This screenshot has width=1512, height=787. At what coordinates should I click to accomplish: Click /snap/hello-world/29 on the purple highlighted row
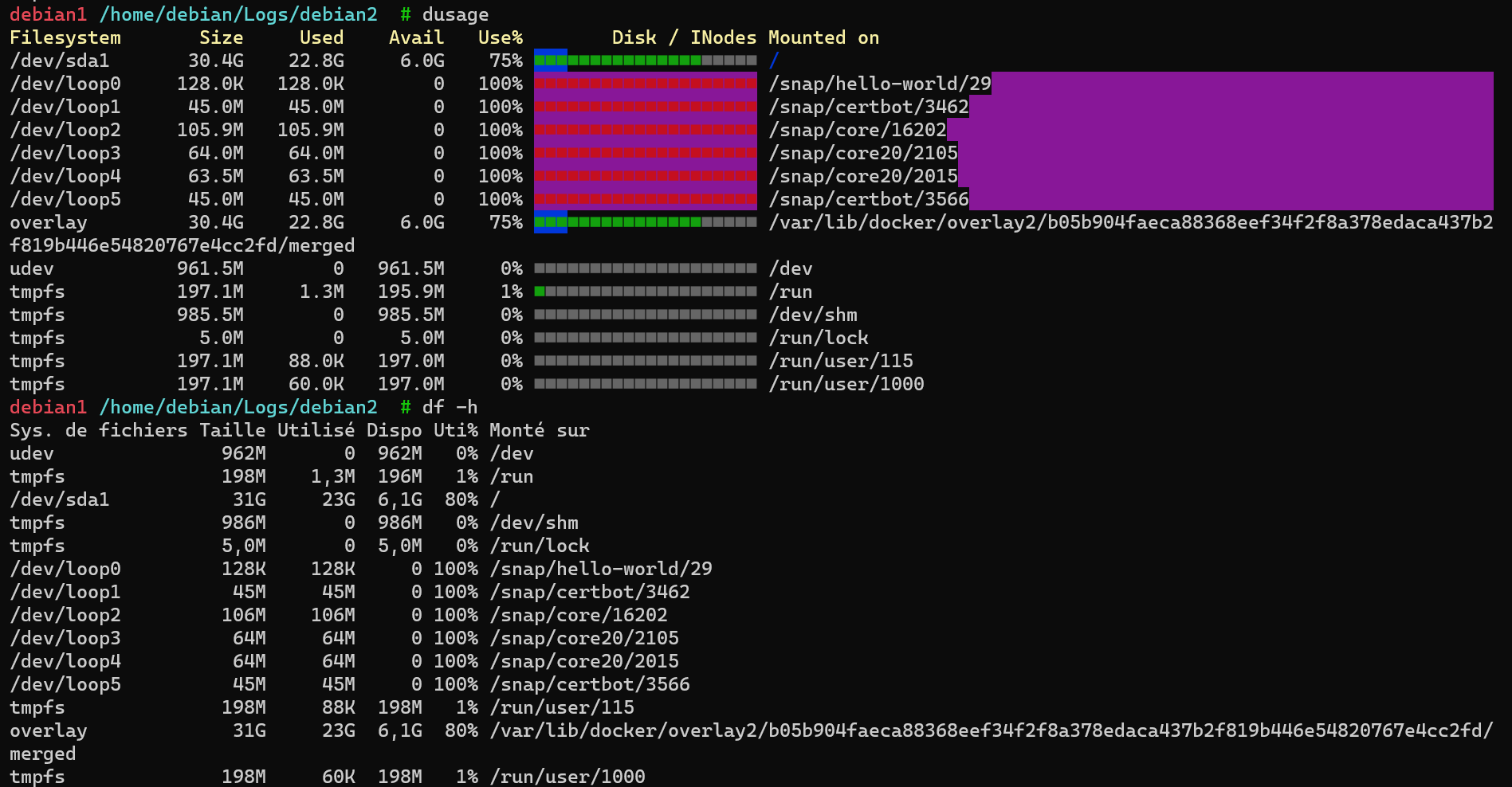pyautogui.click(x=879, y=84)
